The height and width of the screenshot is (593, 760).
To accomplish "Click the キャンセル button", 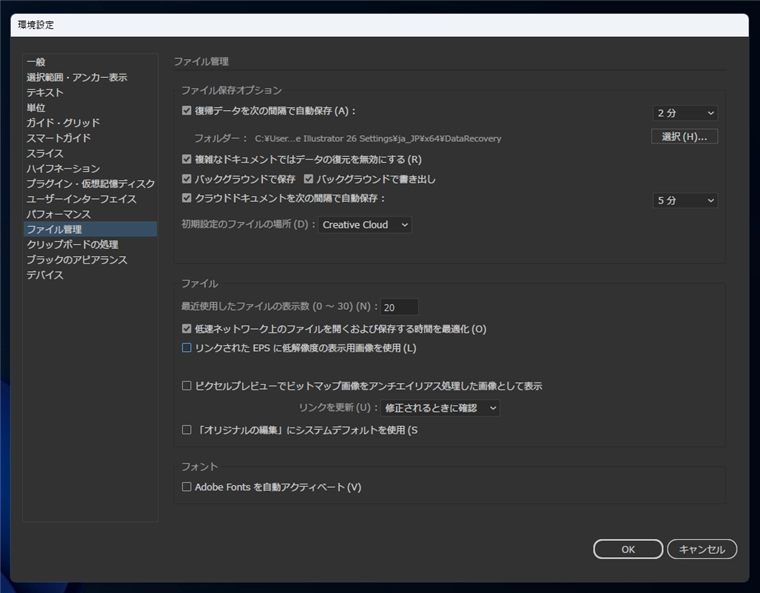I will pyautogui.click(x=702, y=549).
